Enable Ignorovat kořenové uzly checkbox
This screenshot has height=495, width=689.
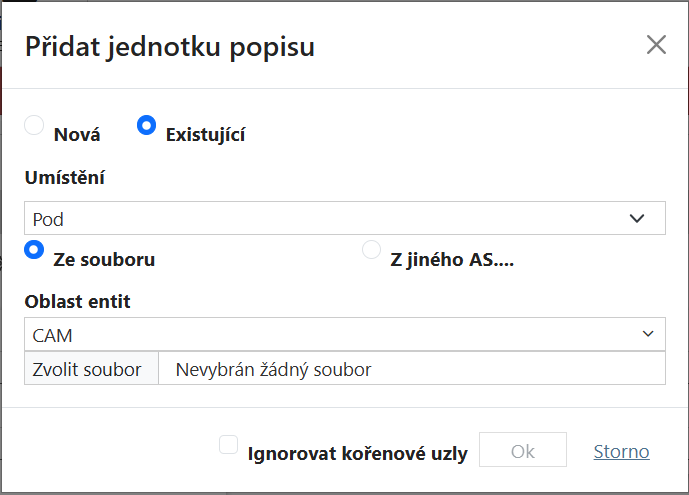coord(228,444)
